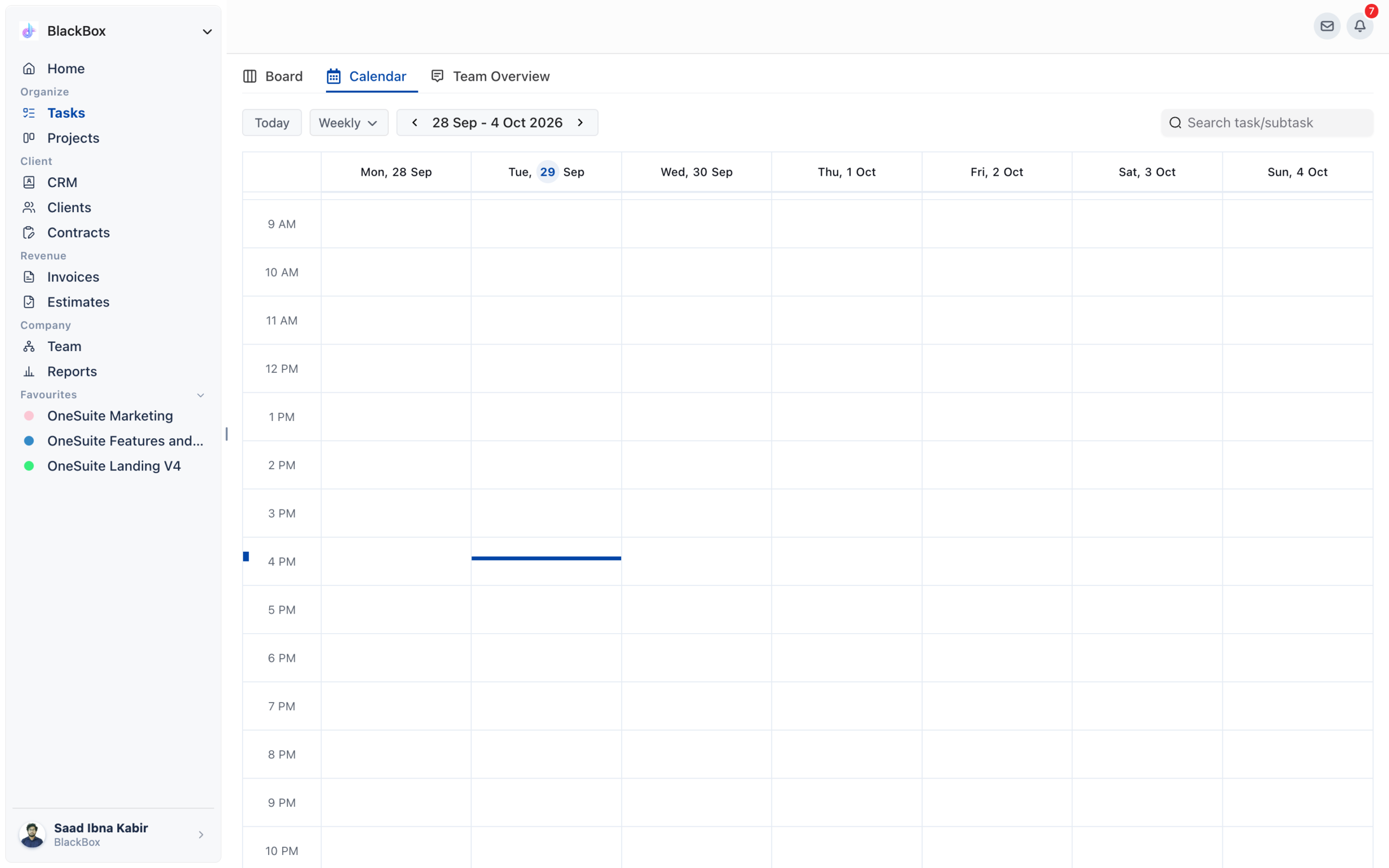Jump to Today in the calendar
The width and height of the screenshot is (1389, 868).
coord(272,123)
